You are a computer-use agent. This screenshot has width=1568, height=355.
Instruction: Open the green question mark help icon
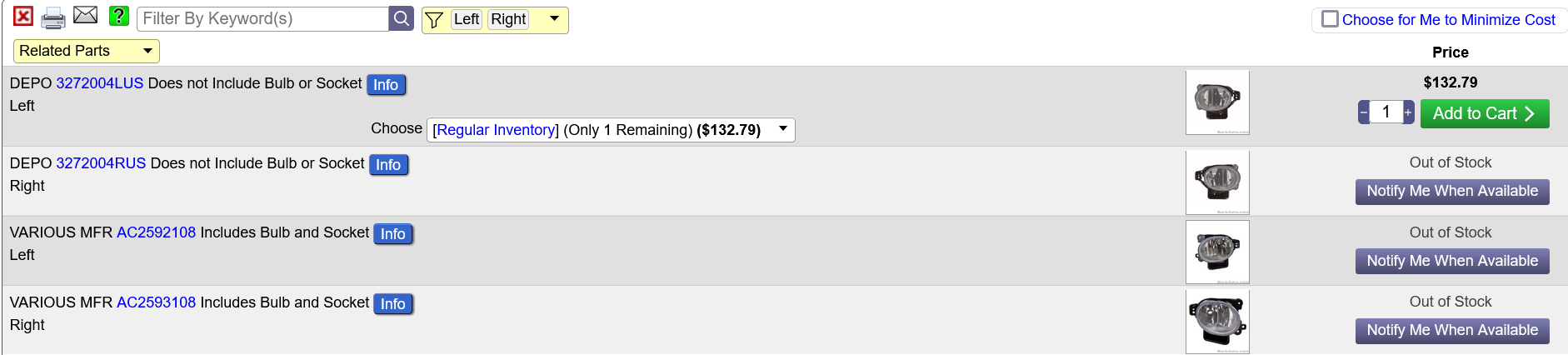pos(119,16)
